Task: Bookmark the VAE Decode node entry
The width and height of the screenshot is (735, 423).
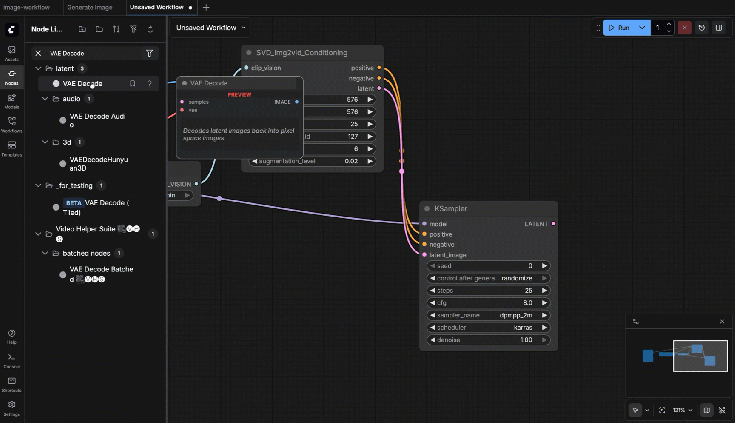Action: click(132, 83)
